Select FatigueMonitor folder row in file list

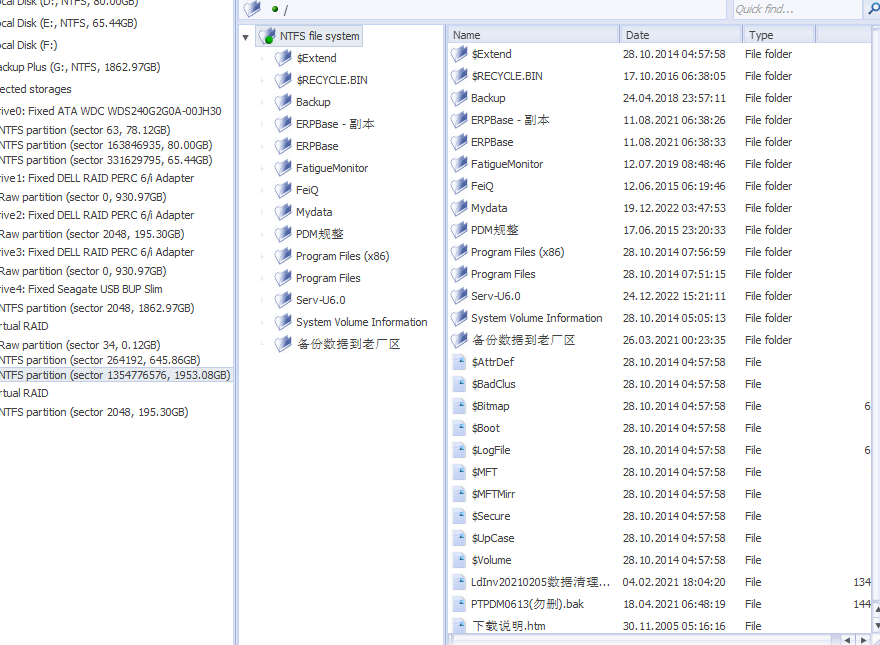pyautogui.click(x=660, y=164)
